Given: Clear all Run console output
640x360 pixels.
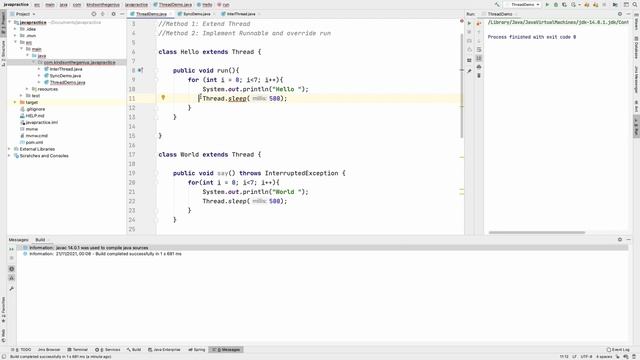Looking at the screenshot, I should tap(479, 76).
